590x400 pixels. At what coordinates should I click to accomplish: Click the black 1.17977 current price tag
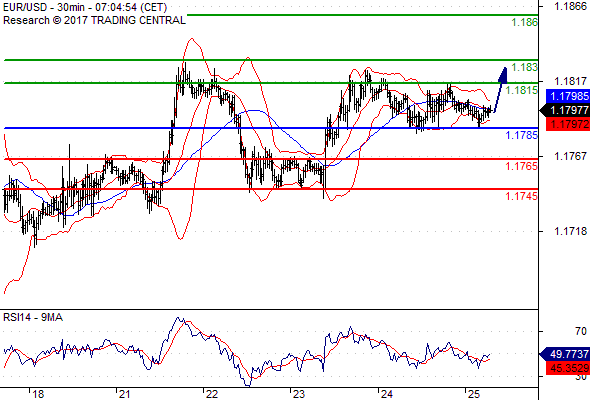click(565, 111)
